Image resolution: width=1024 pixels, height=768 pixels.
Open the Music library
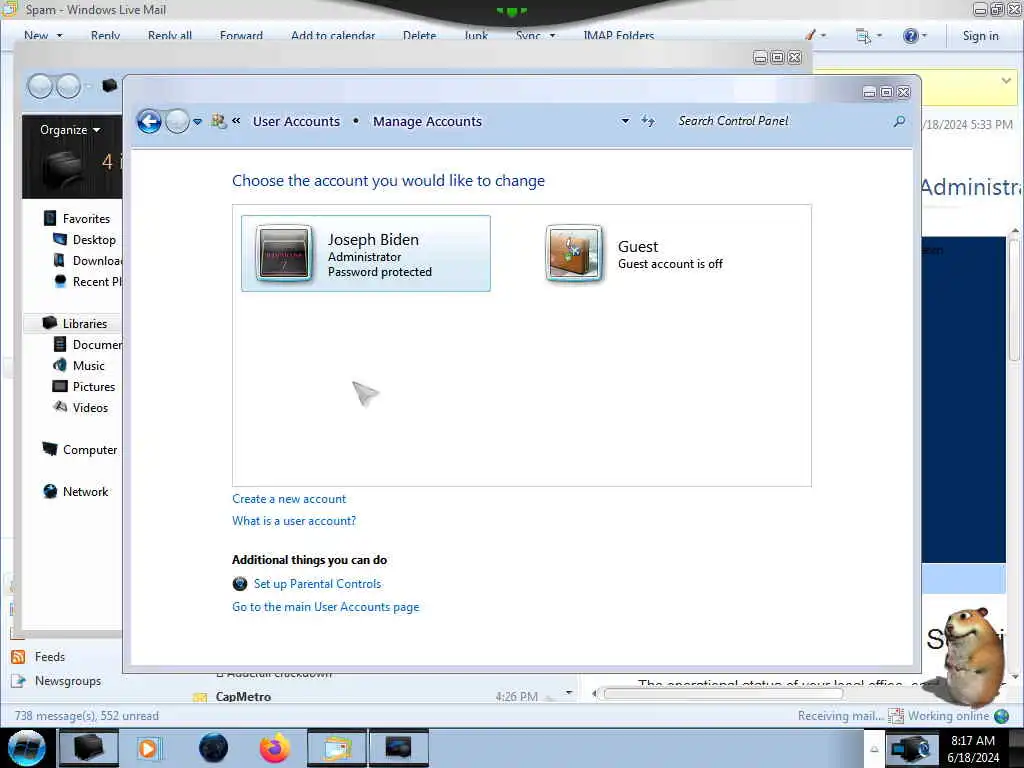point(88,365)
